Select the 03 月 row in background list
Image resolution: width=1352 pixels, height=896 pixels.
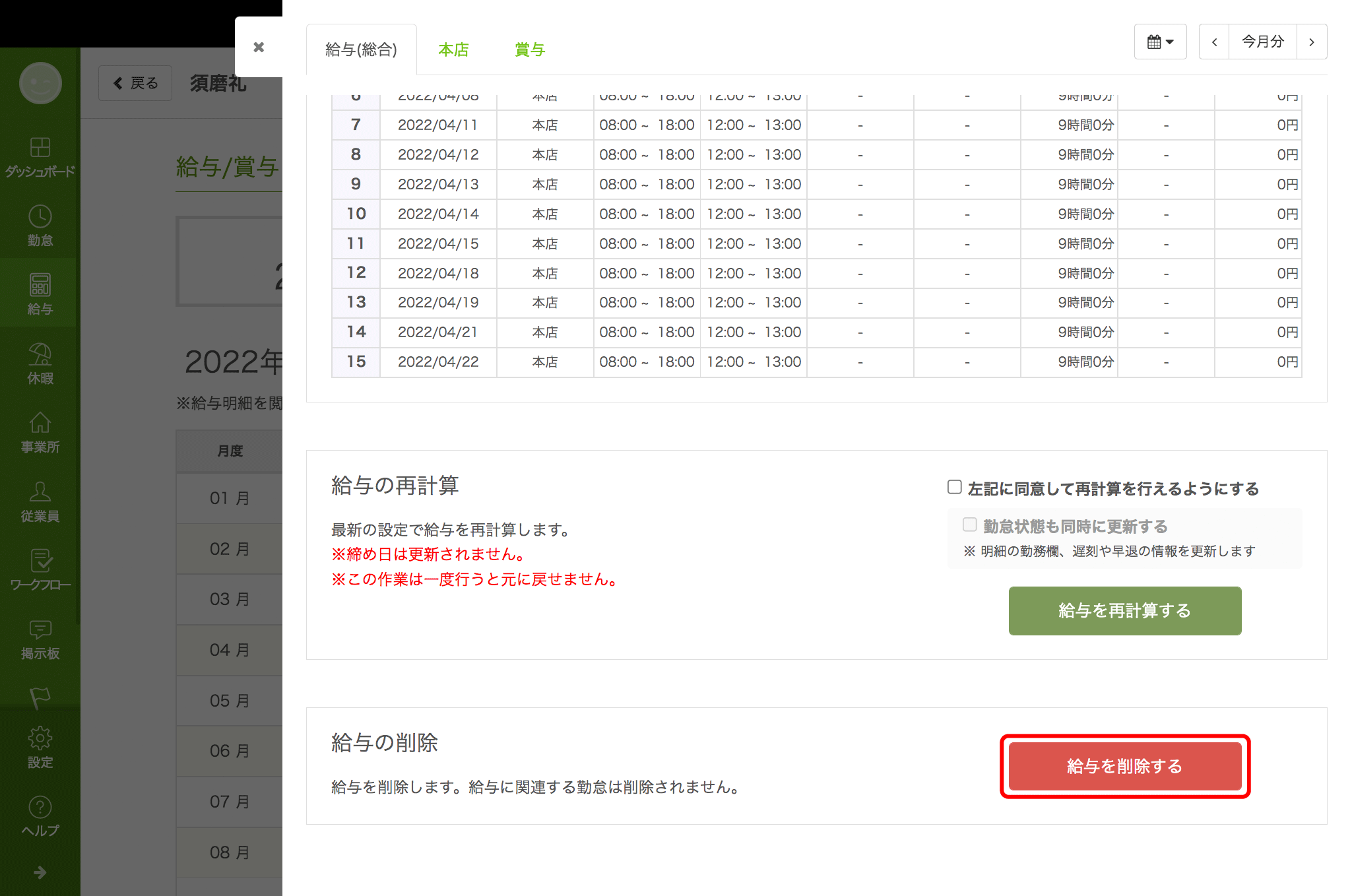point(229,599)
